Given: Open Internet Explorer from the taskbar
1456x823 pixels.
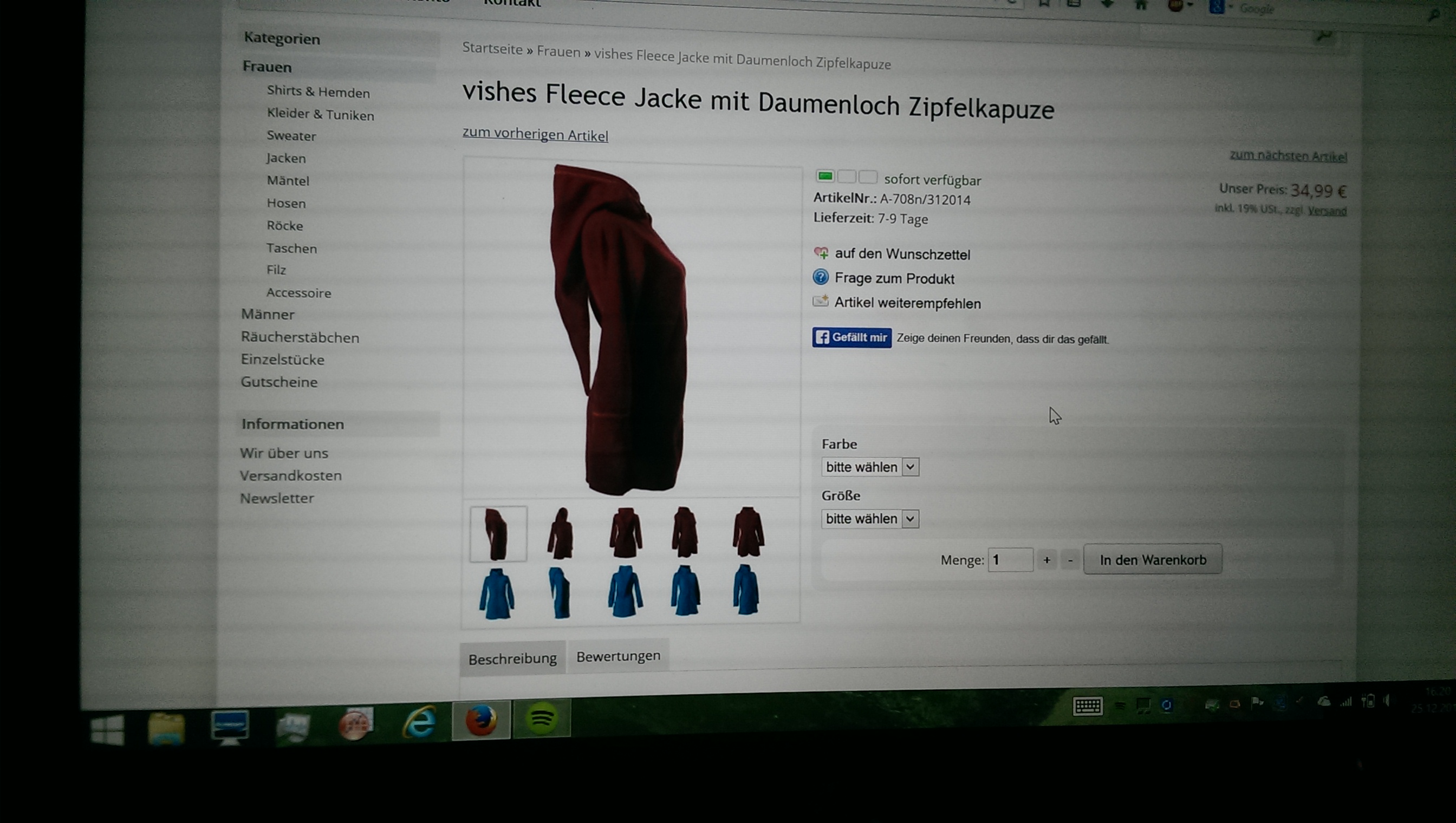Looking at the screenshot, I should point(420,721).
